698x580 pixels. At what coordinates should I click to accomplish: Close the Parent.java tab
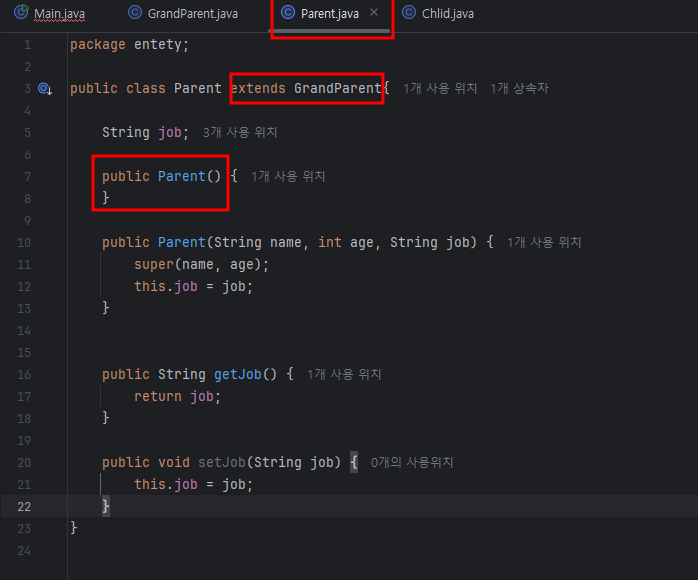[x=374, y=13]
